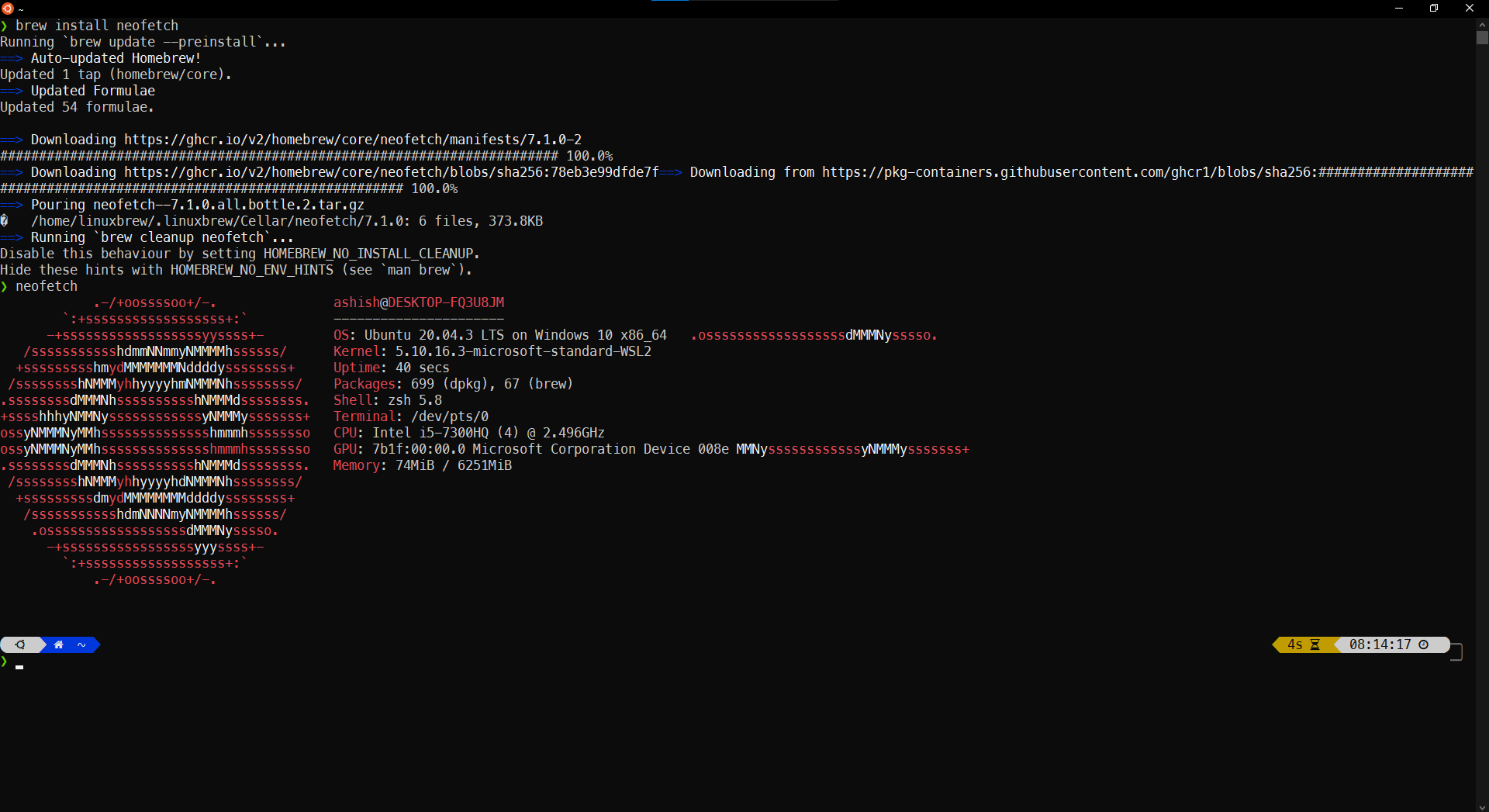Image resolution: width=1489 pixels, height=812 pixels.
Task: Click the scrollbar thumb at the top
Action: point(1482,37)
